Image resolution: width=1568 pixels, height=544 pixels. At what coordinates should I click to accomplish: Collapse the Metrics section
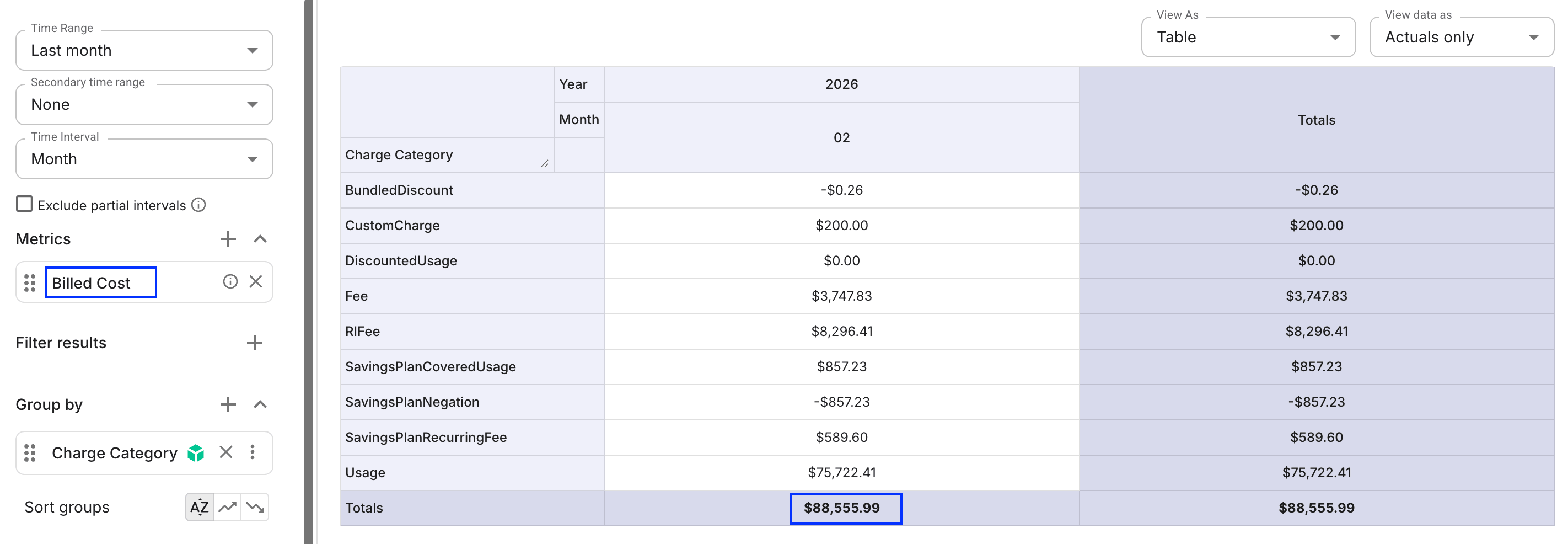pyautogui.click(x=261, y=238)
